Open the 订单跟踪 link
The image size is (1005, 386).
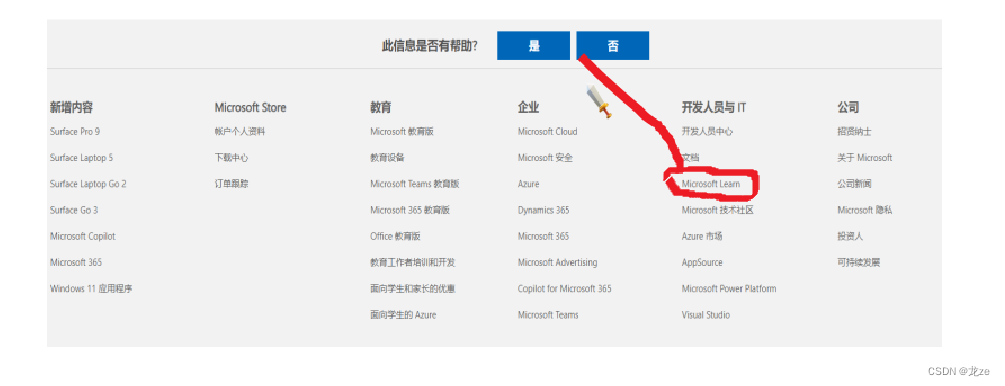pyautogui.click(x=231, y=184)
